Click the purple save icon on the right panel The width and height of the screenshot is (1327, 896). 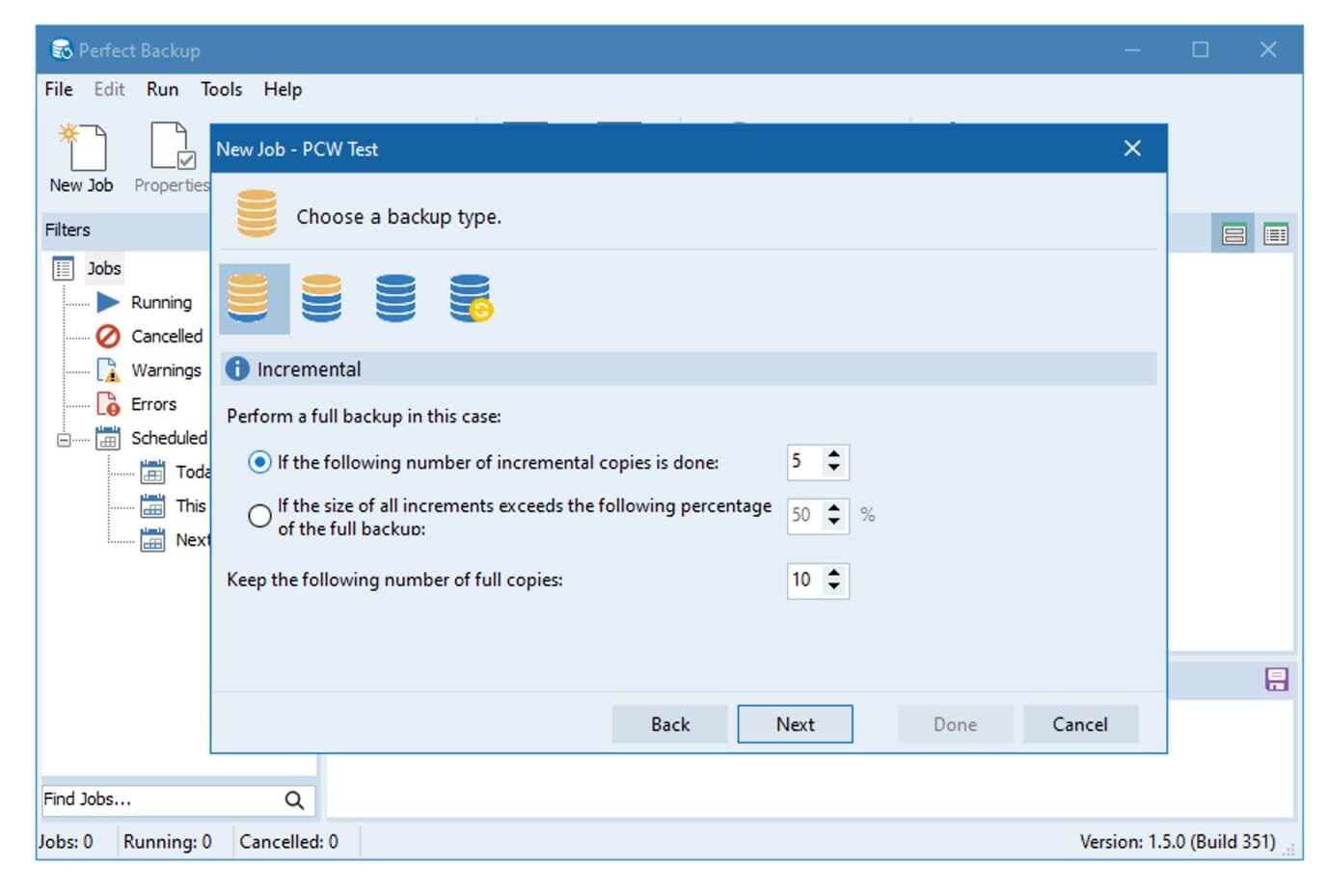[1275, 680]
